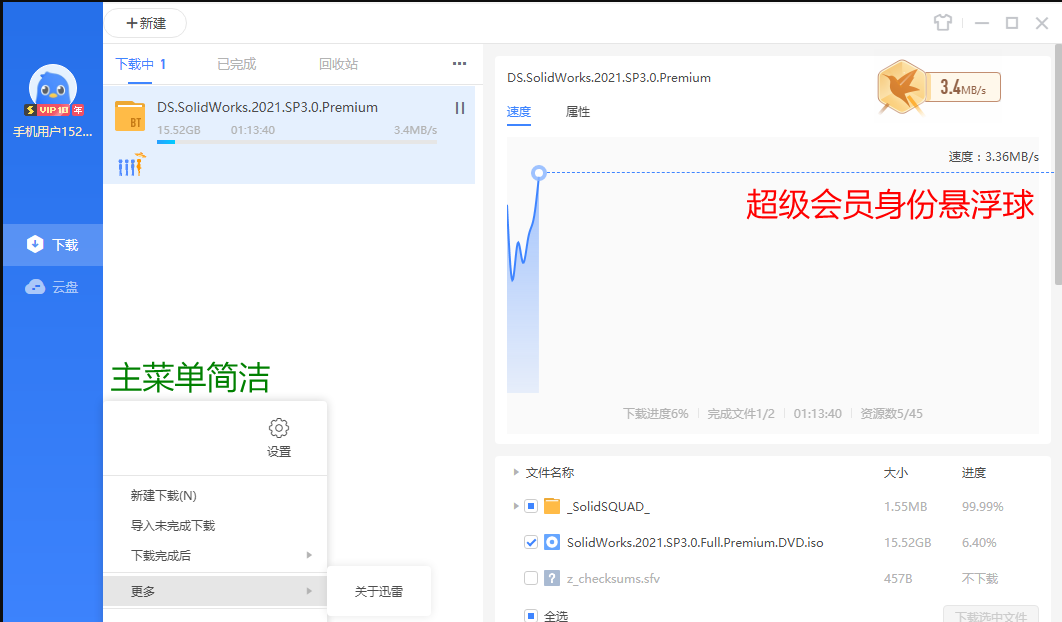This screenshot has width=1062, height=622.
Task: Expand the 文件名称 header triangle
Action: [x=515, y=472]
